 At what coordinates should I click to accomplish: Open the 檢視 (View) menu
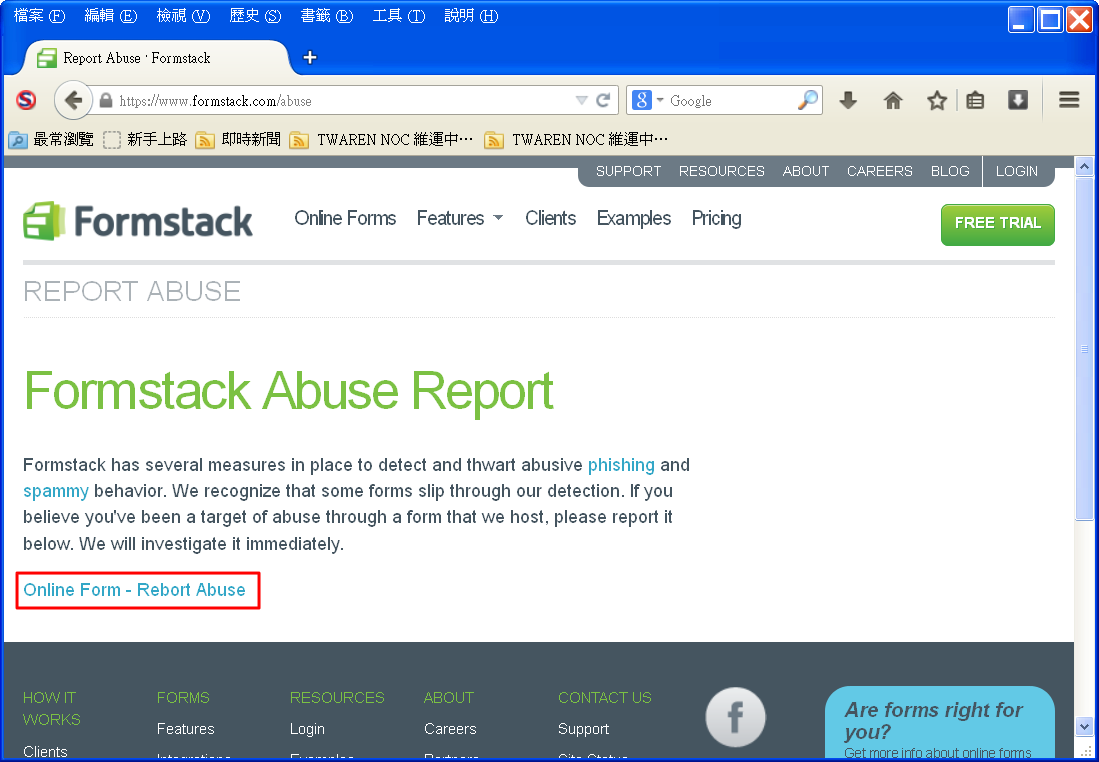click(183, 16)
